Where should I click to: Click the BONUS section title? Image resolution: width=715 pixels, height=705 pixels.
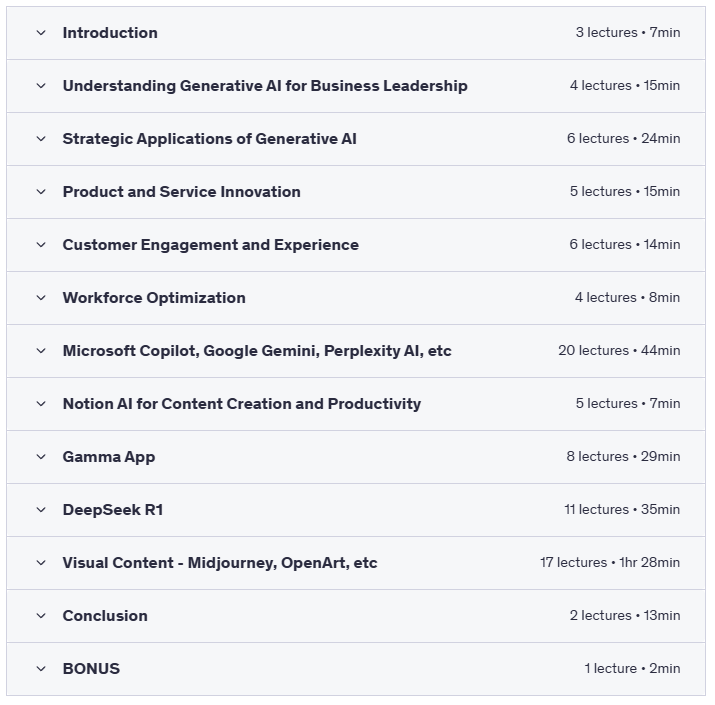pyautogui.click(x=91, y=669)
